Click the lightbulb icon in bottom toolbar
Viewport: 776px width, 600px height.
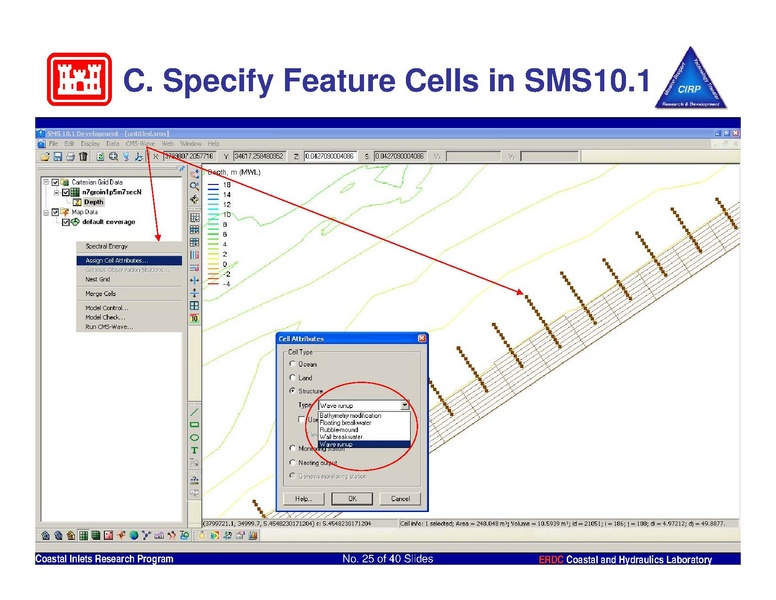(x=202, y=535)
